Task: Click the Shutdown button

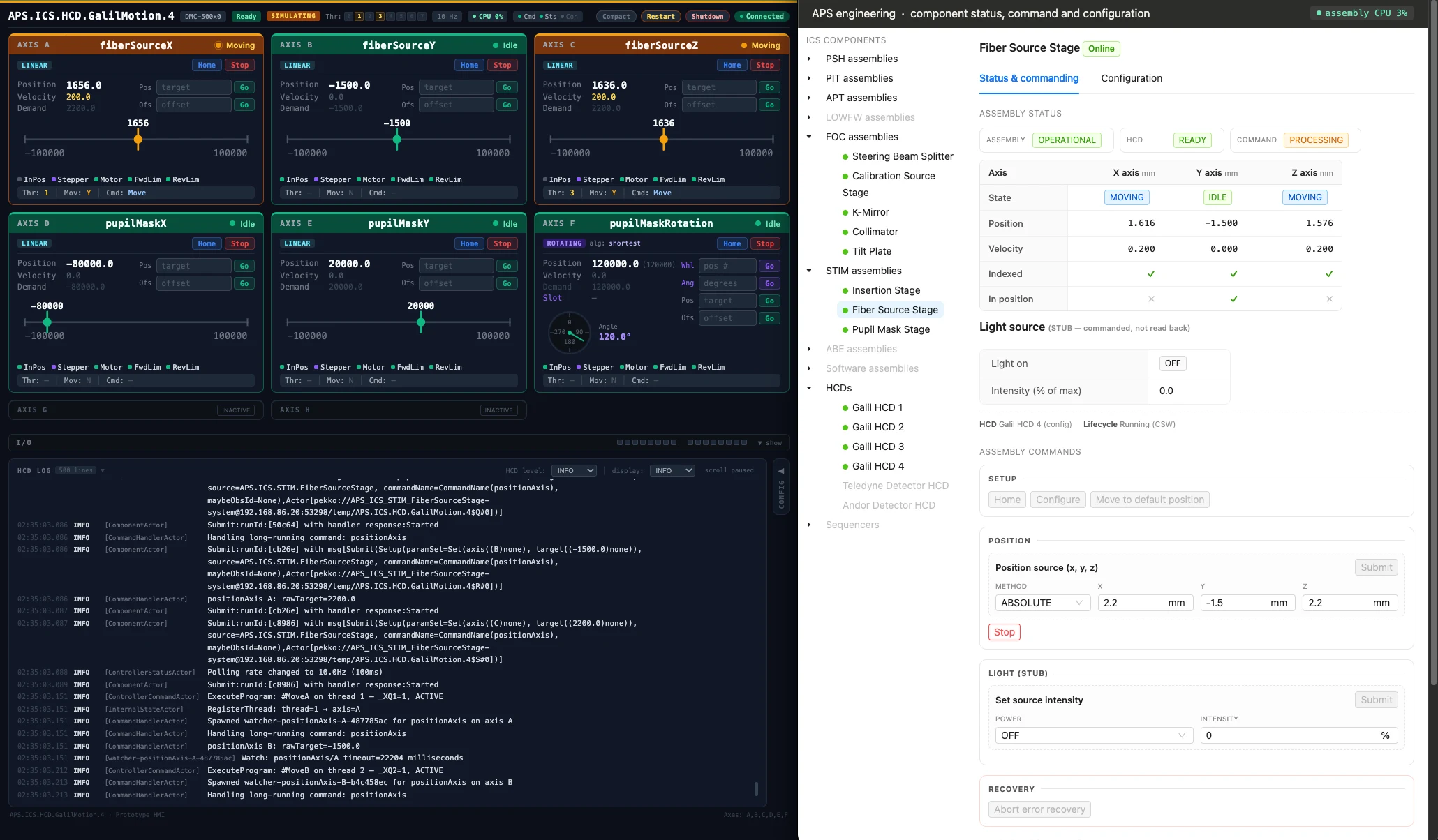Action: pyautogui.click(x=707, y=16)
